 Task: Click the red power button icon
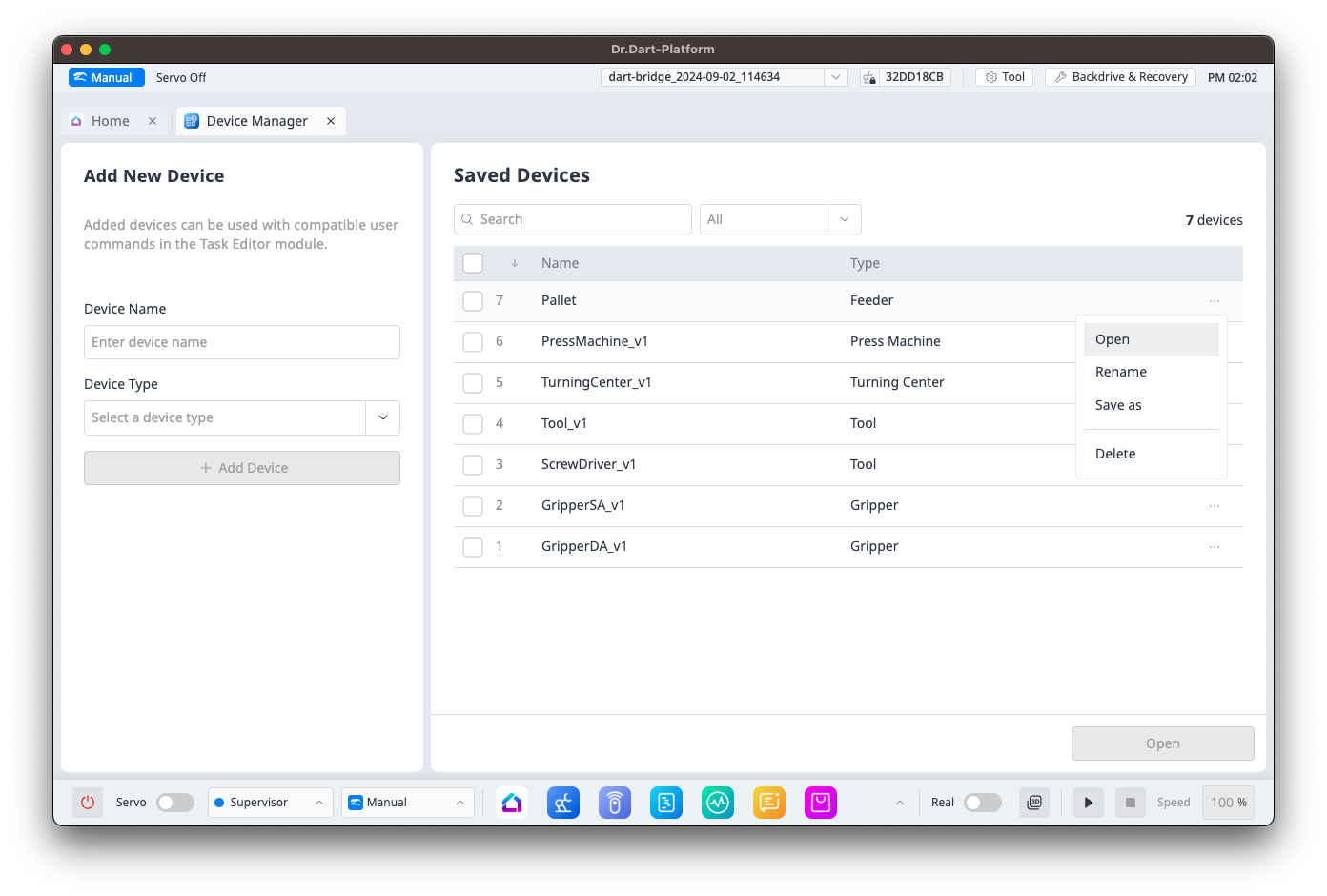[88, 803]
